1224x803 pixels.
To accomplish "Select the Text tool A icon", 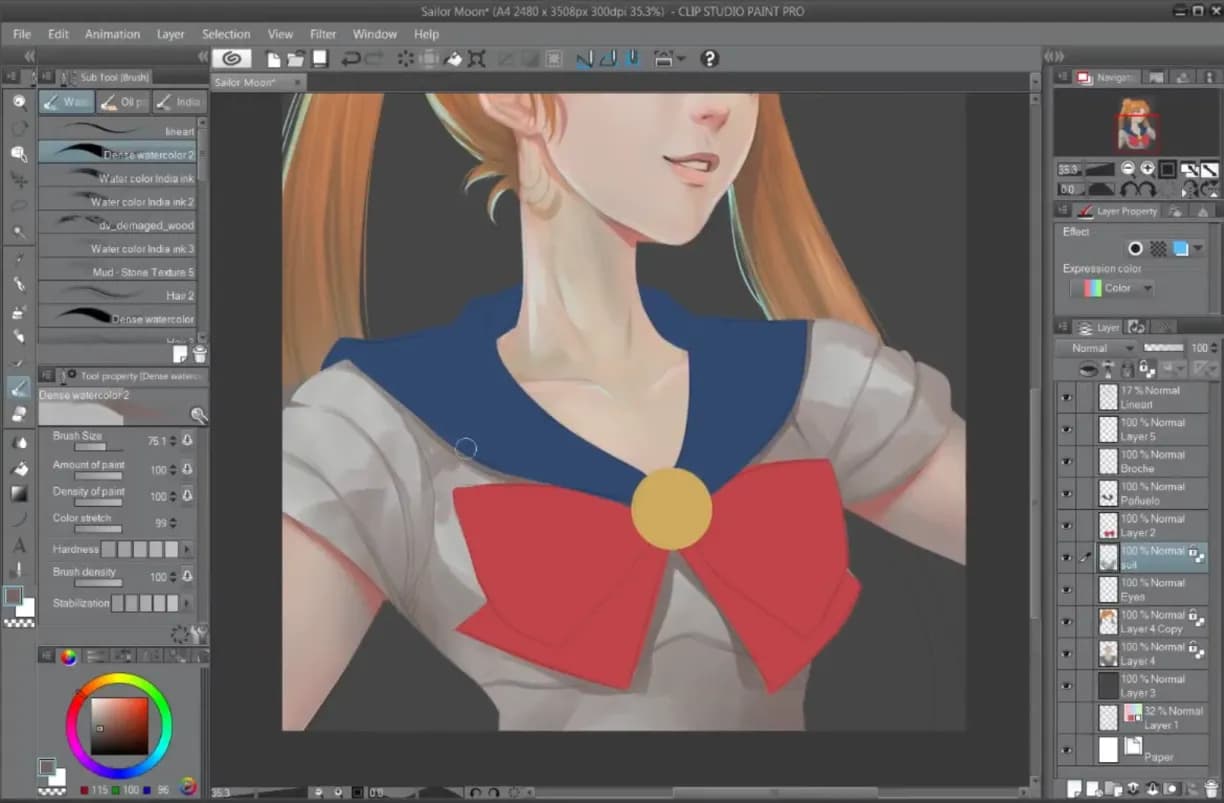I will [x=19, y=545].
